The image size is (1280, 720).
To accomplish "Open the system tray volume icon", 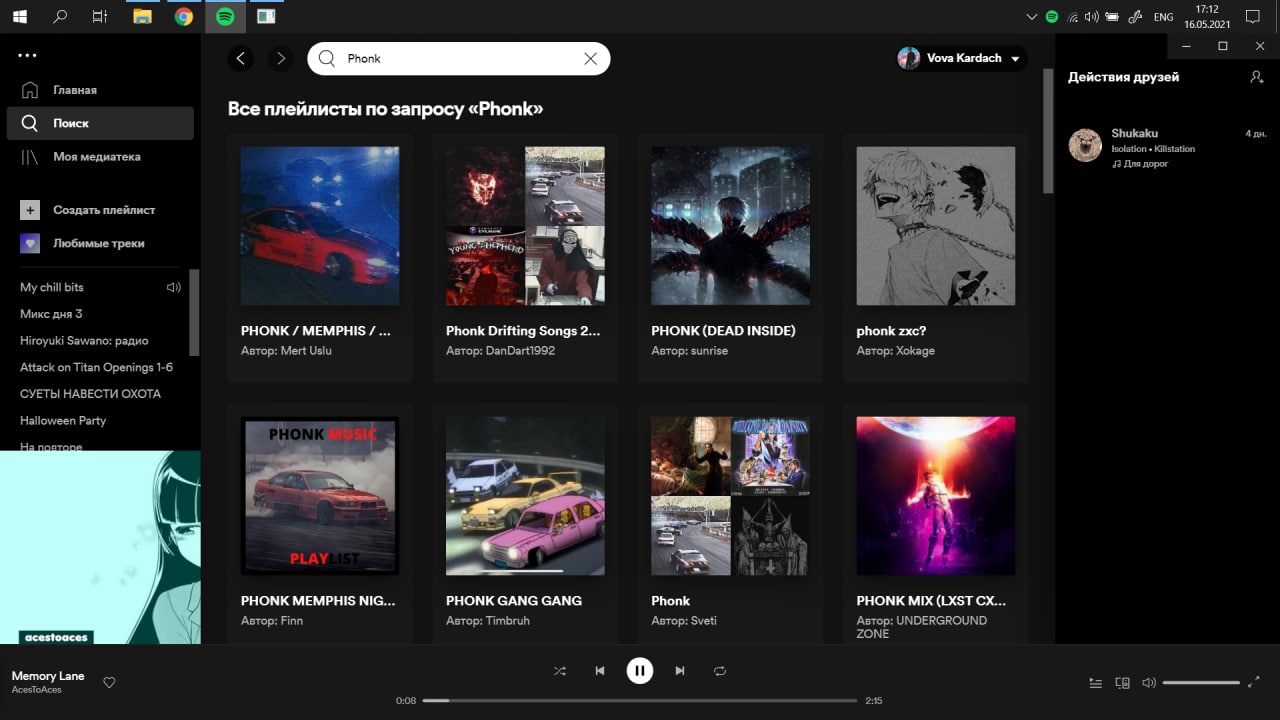I will tap(1092, 17).
